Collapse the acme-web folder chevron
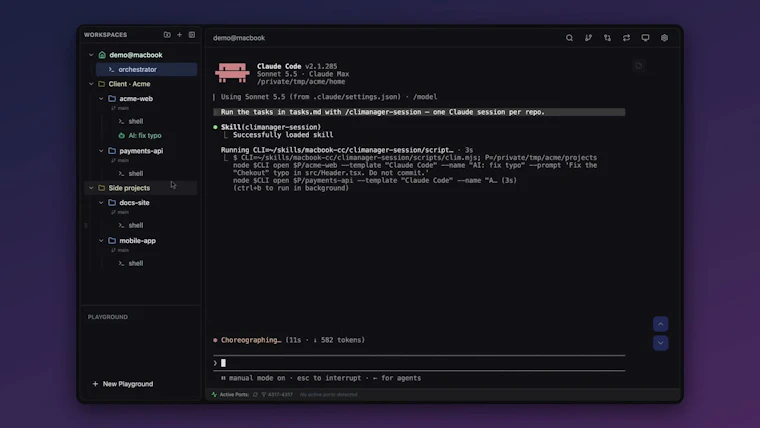 [x=101, y=98]
